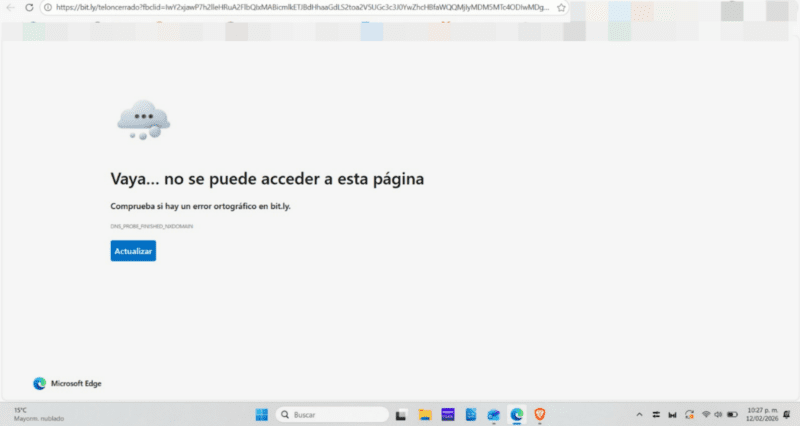Image resolution: width=800 pixels, height=426 pixels.
Task: Open the clock showing 10:27 p. m.
Action: pos(762,414)
